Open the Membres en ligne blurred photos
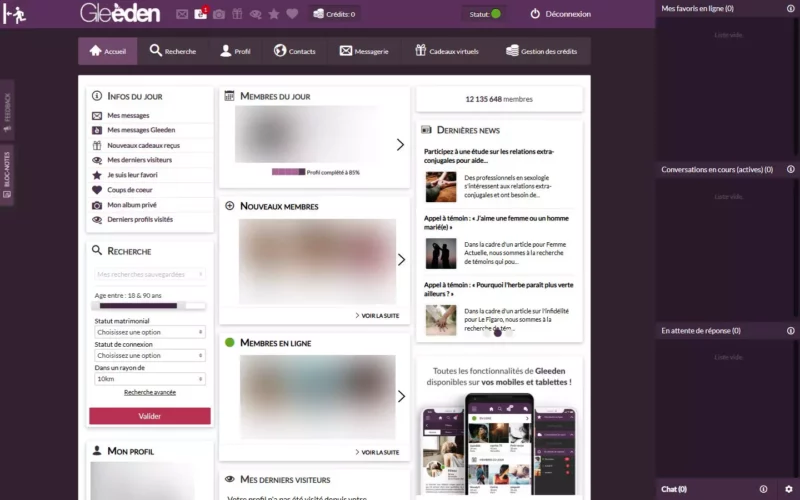Viewport: 800px width, 500px height. pyautogui.click(x=317, y=397)
